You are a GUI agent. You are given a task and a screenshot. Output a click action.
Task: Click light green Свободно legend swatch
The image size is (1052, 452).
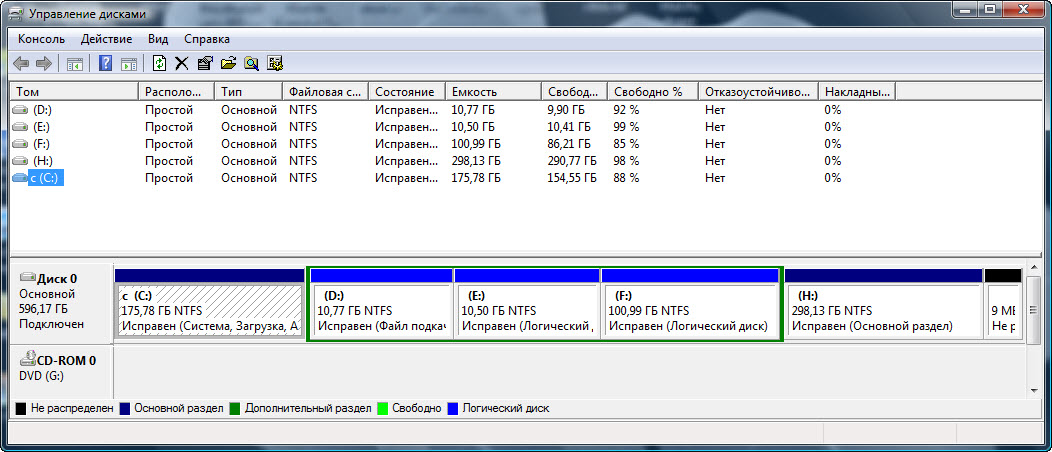coord(383,408)
